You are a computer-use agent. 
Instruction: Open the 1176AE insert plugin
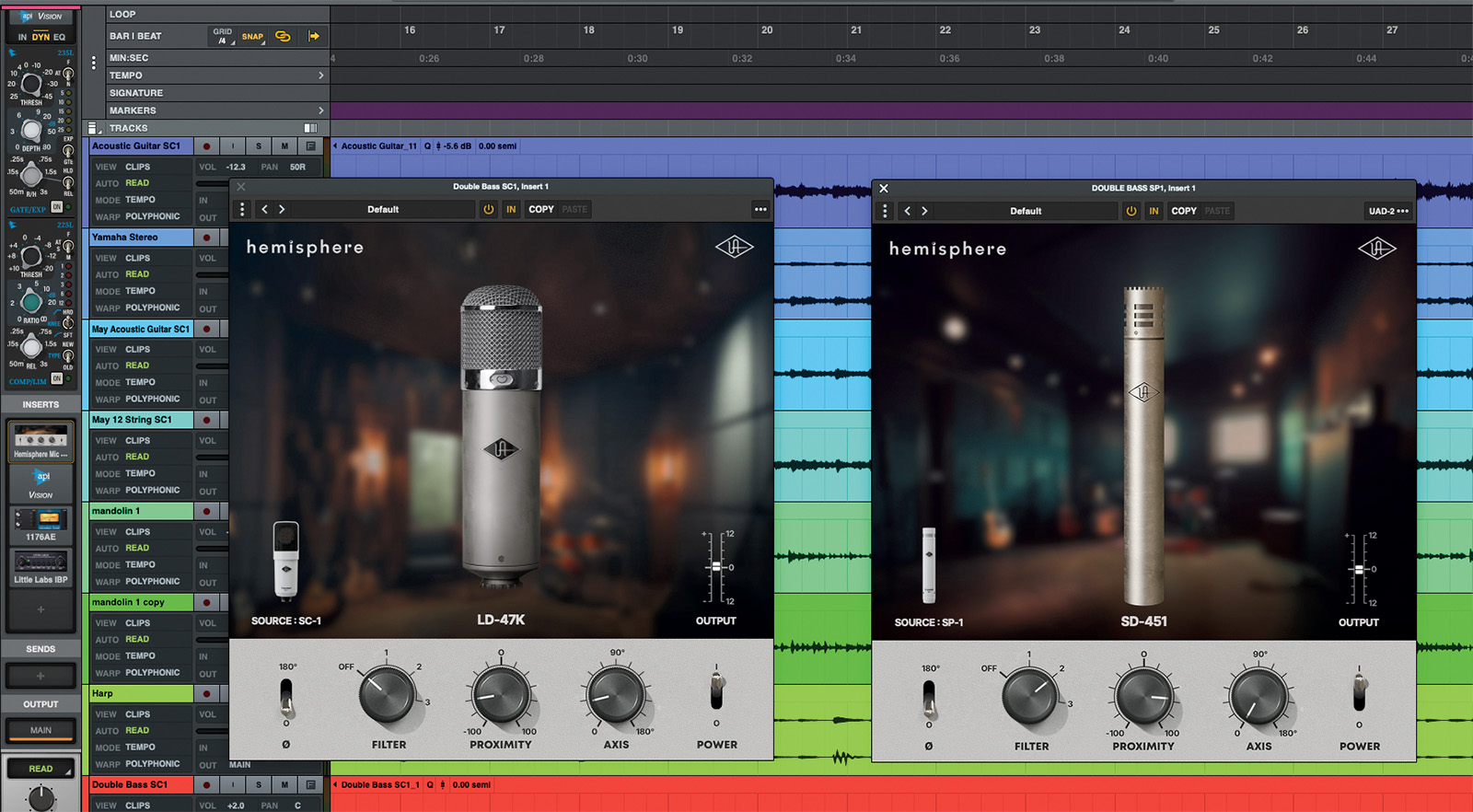coord(41,525)
